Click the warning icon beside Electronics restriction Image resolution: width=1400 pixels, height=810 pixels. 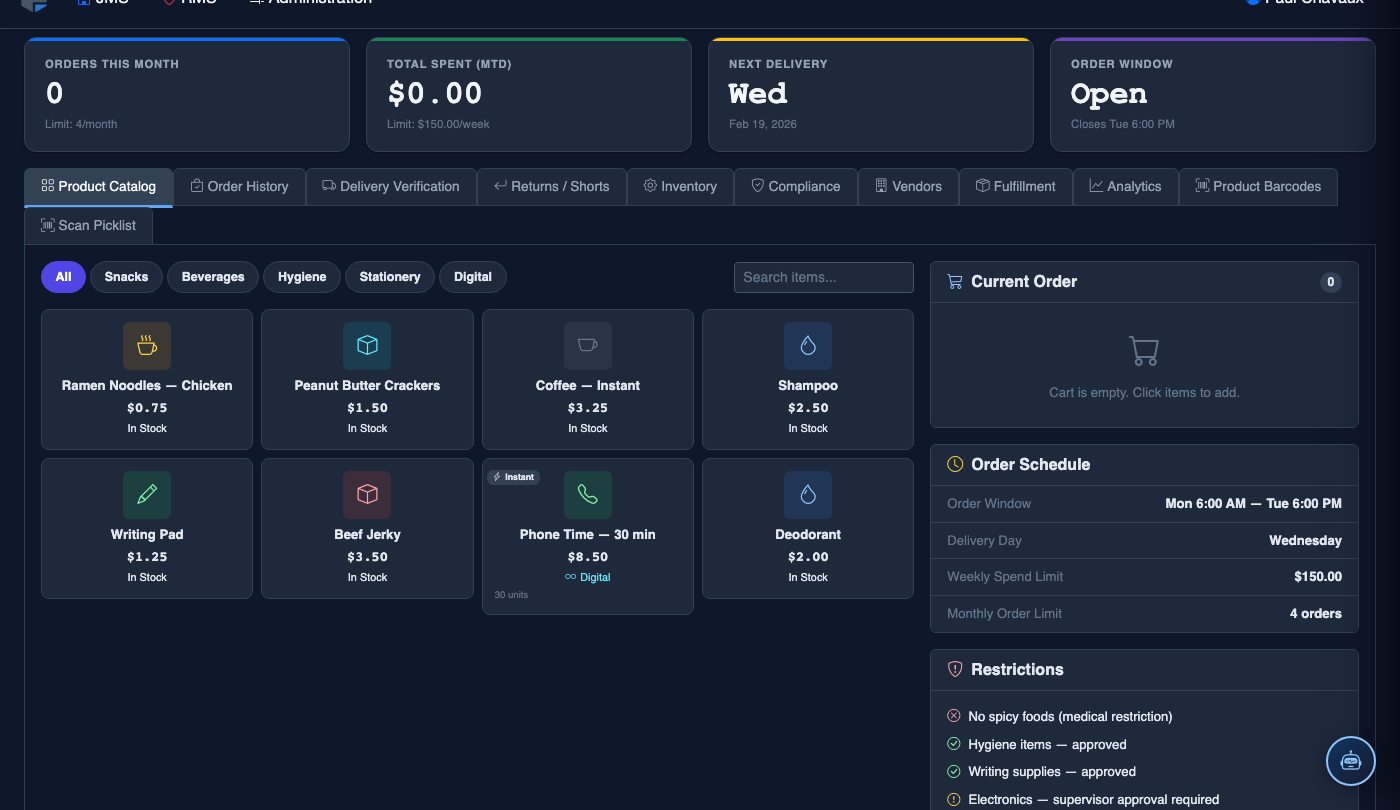click(x=953, y=800)
